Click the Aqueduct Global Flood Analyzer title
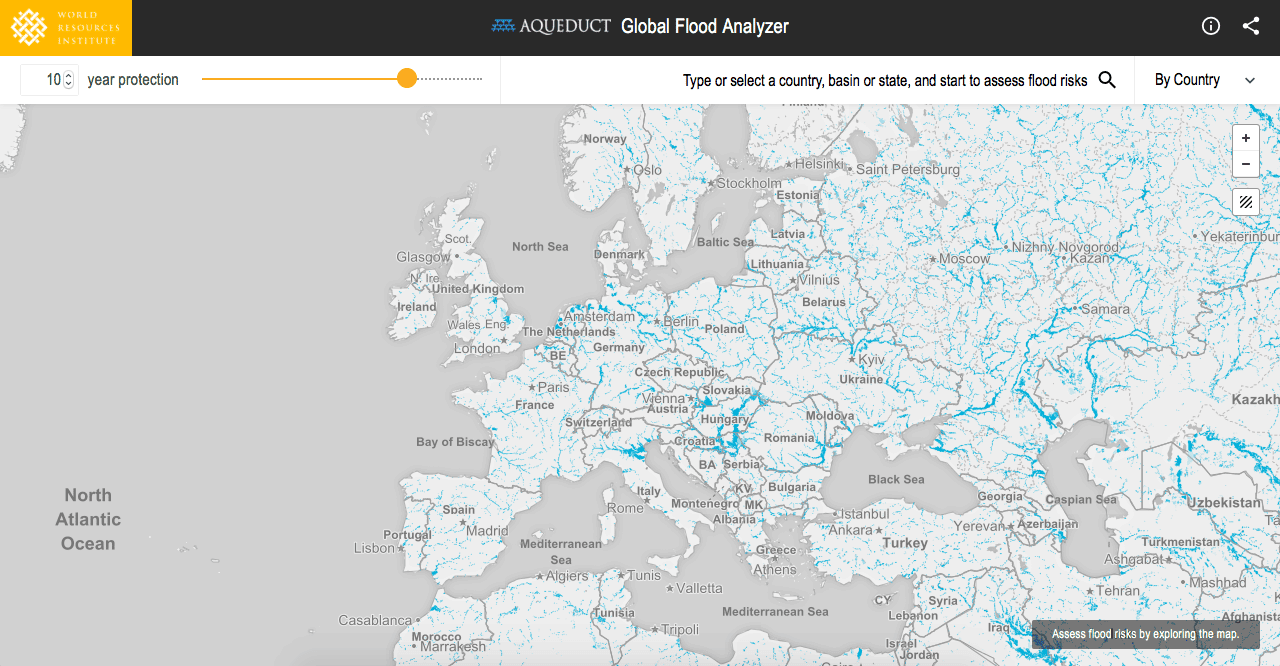1280x666 pixels. [640, 27]
